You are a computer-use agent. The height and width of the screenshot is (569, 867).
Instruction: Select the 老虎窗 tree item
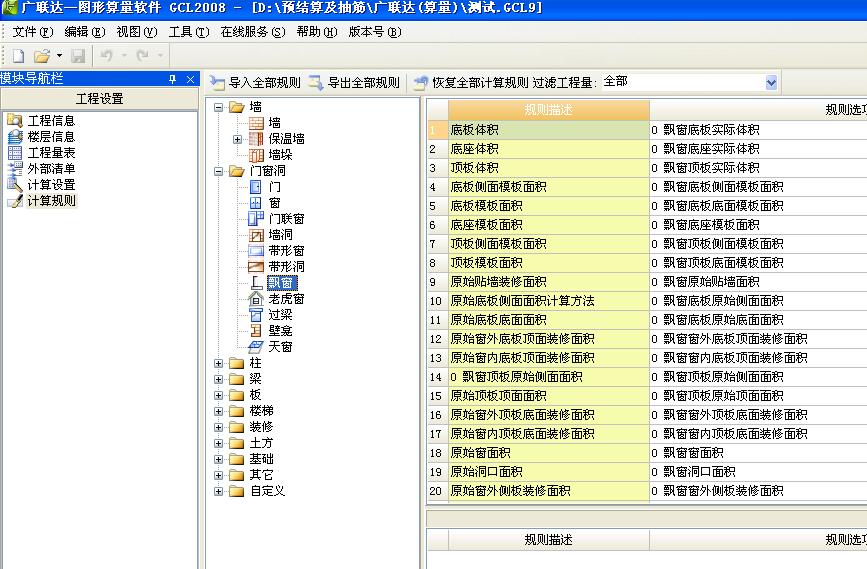coord(286,299)
